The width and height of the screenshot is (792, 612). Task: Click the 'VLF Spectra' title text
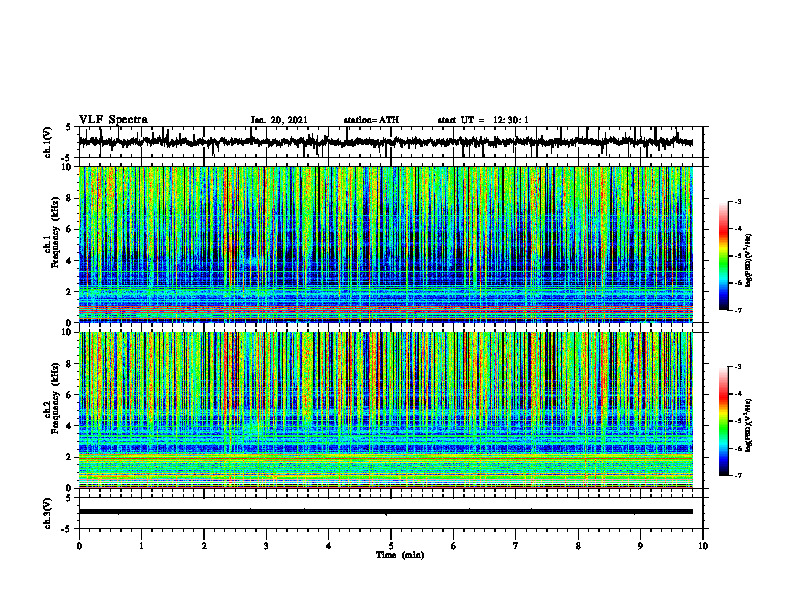point(113,119)
